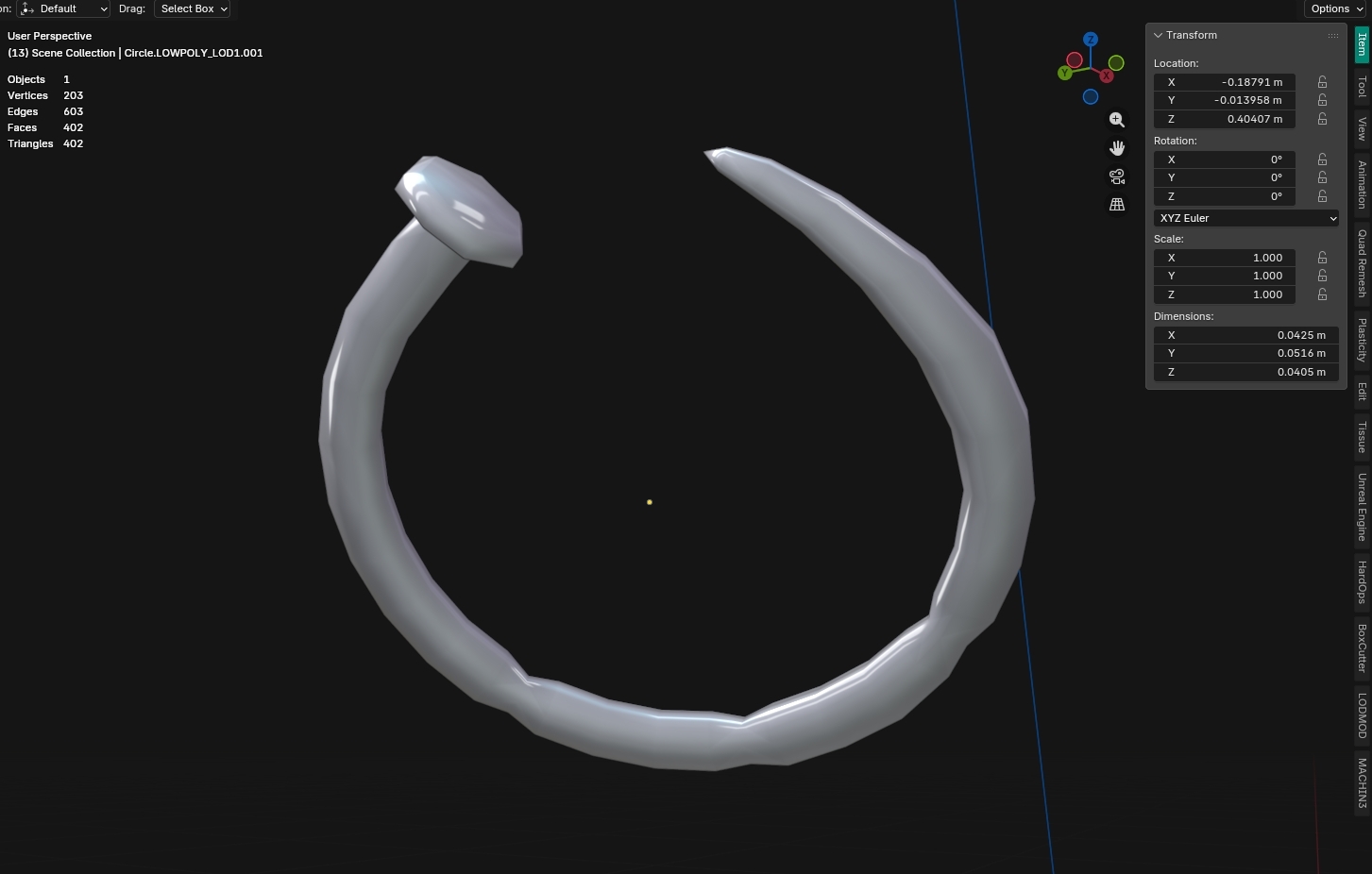The image size is (1372, 874).
Task: Open the Tool sidebar tab
Action: pos(1362,87)
